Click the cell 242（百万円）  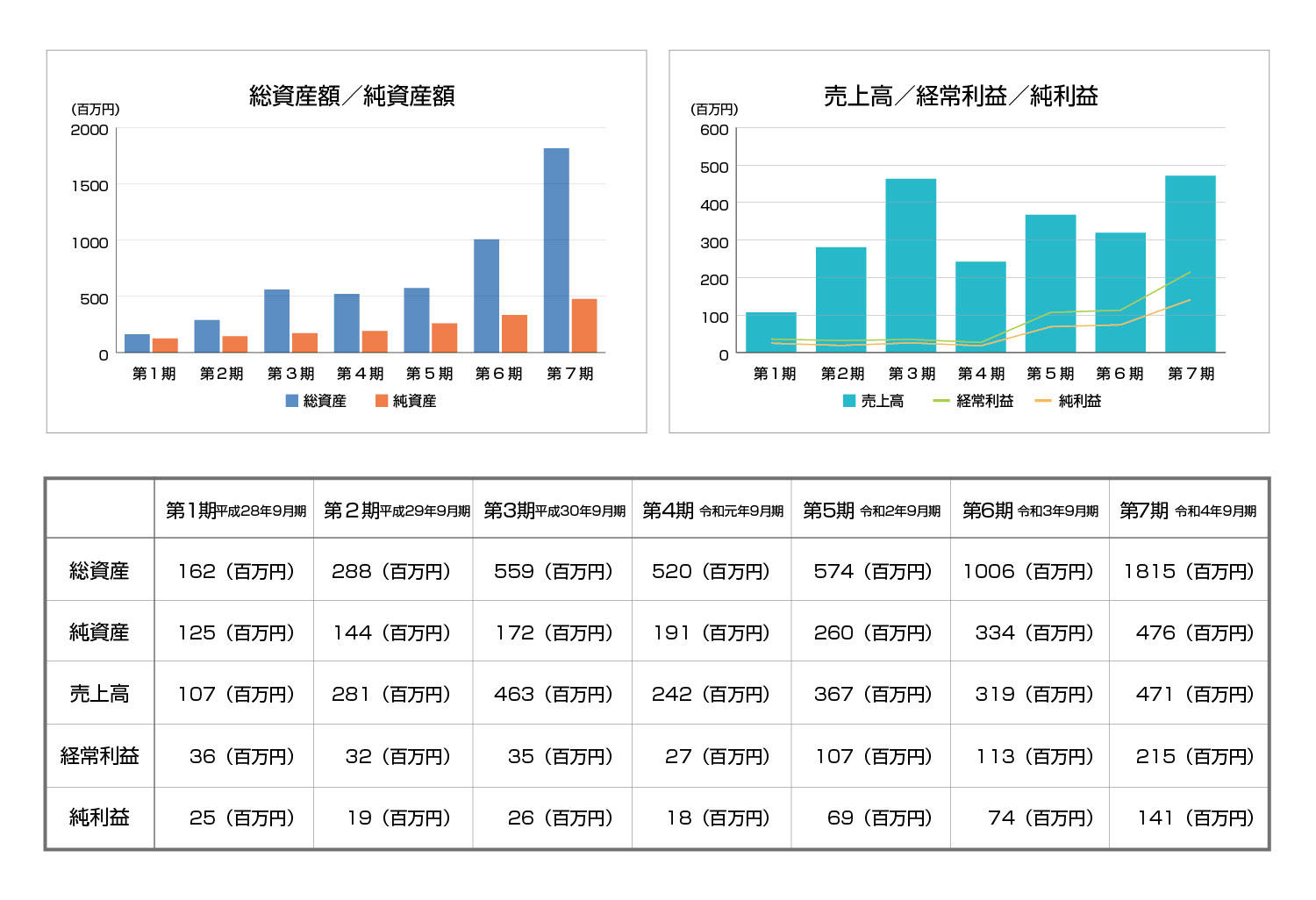712,694
